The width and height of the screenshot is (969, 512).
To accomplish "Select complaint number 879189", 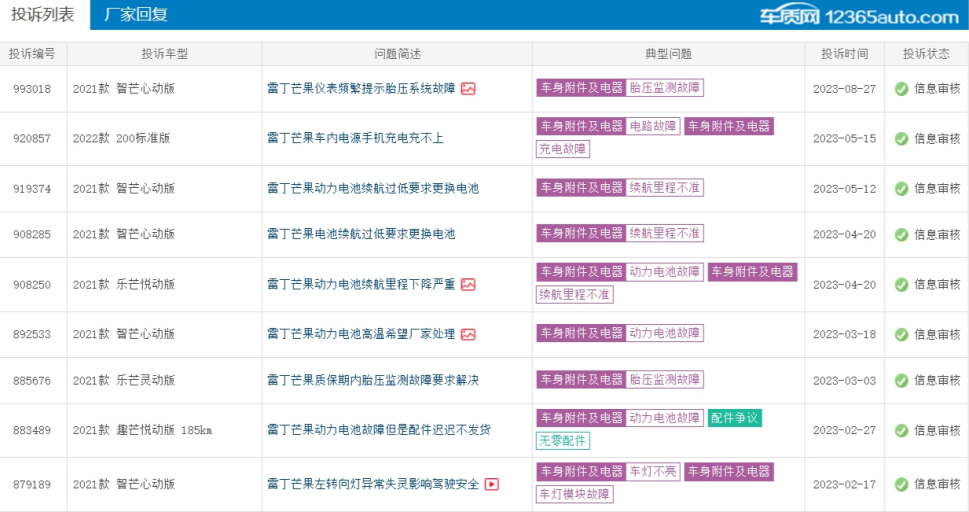I will (x=32, y=484).
